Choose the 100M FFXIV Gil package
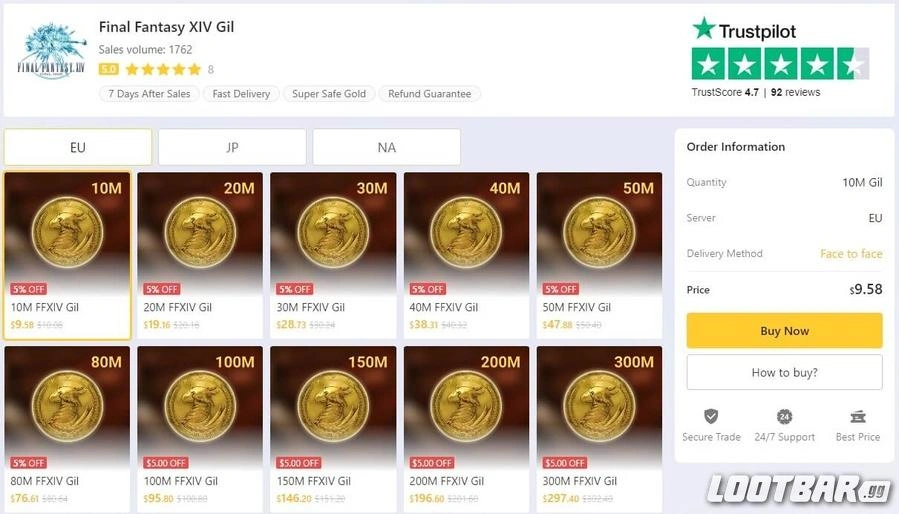The image size is (899, 514). [200, 428]
